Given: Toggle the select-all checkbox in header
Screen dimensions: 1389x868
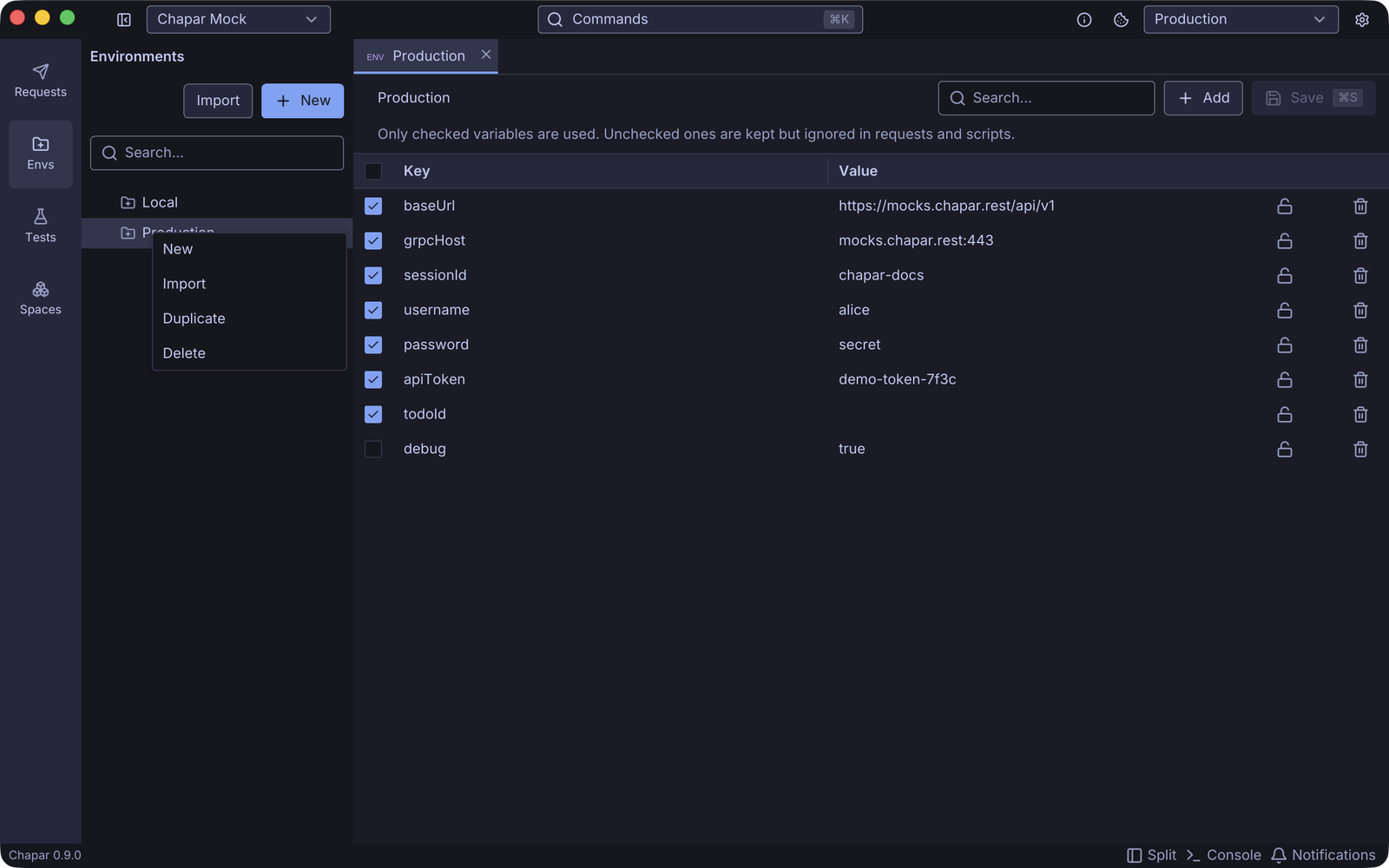Looking at the screenshot, I should click(373, 171).
